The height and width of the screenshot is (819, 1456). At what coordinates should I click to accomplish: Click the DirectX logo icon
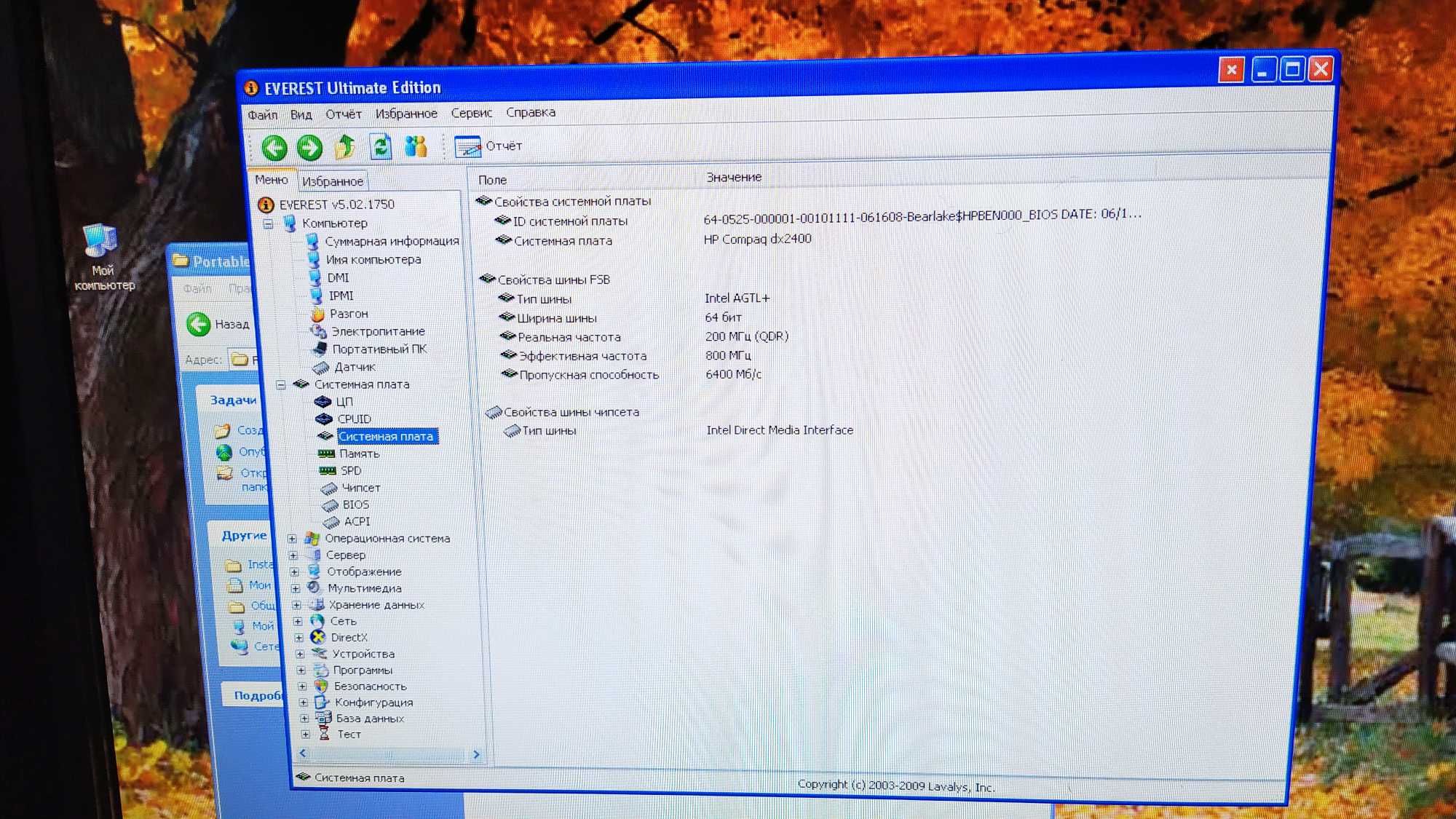coord(317,637)
